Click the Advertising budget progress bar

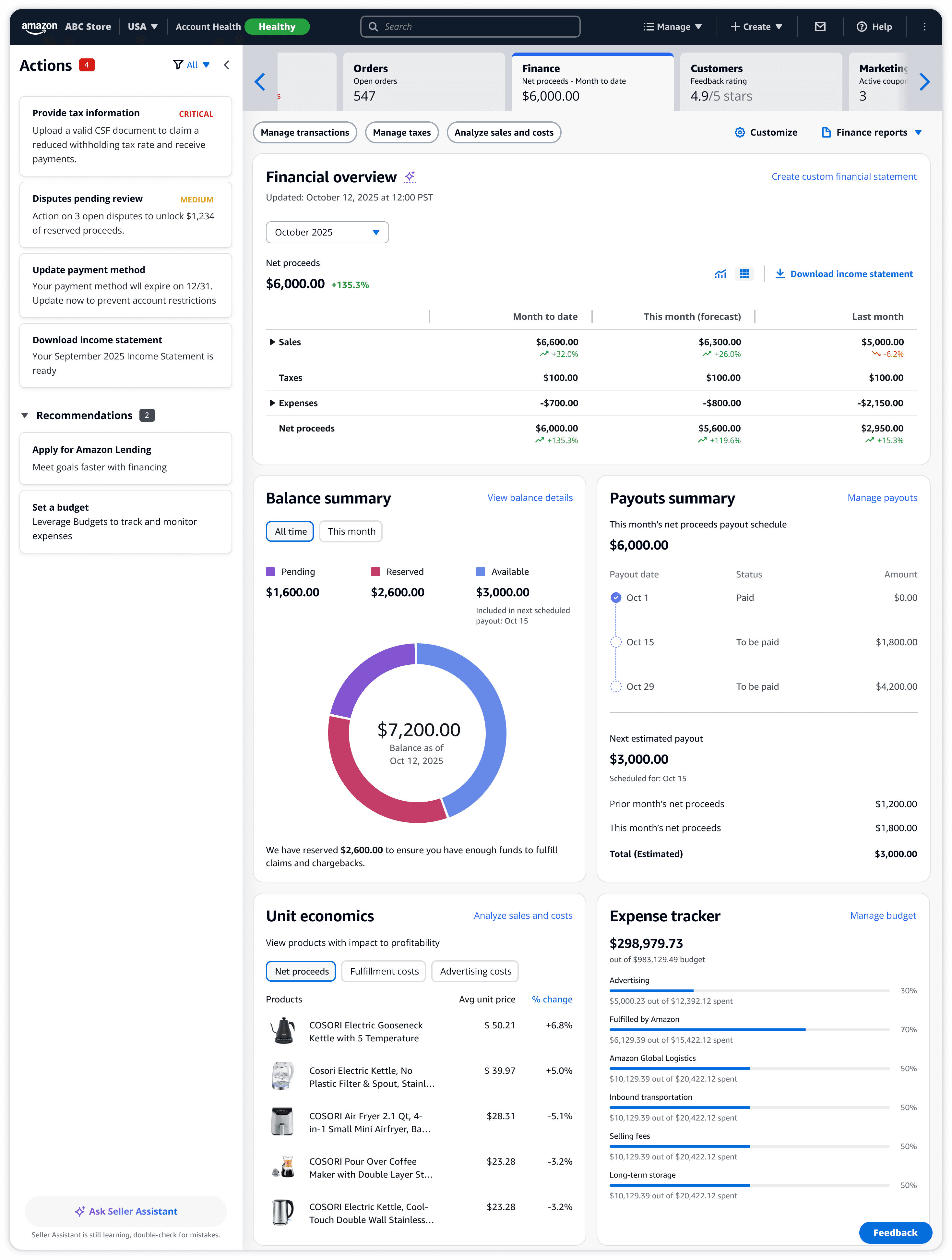coord(749,990)
